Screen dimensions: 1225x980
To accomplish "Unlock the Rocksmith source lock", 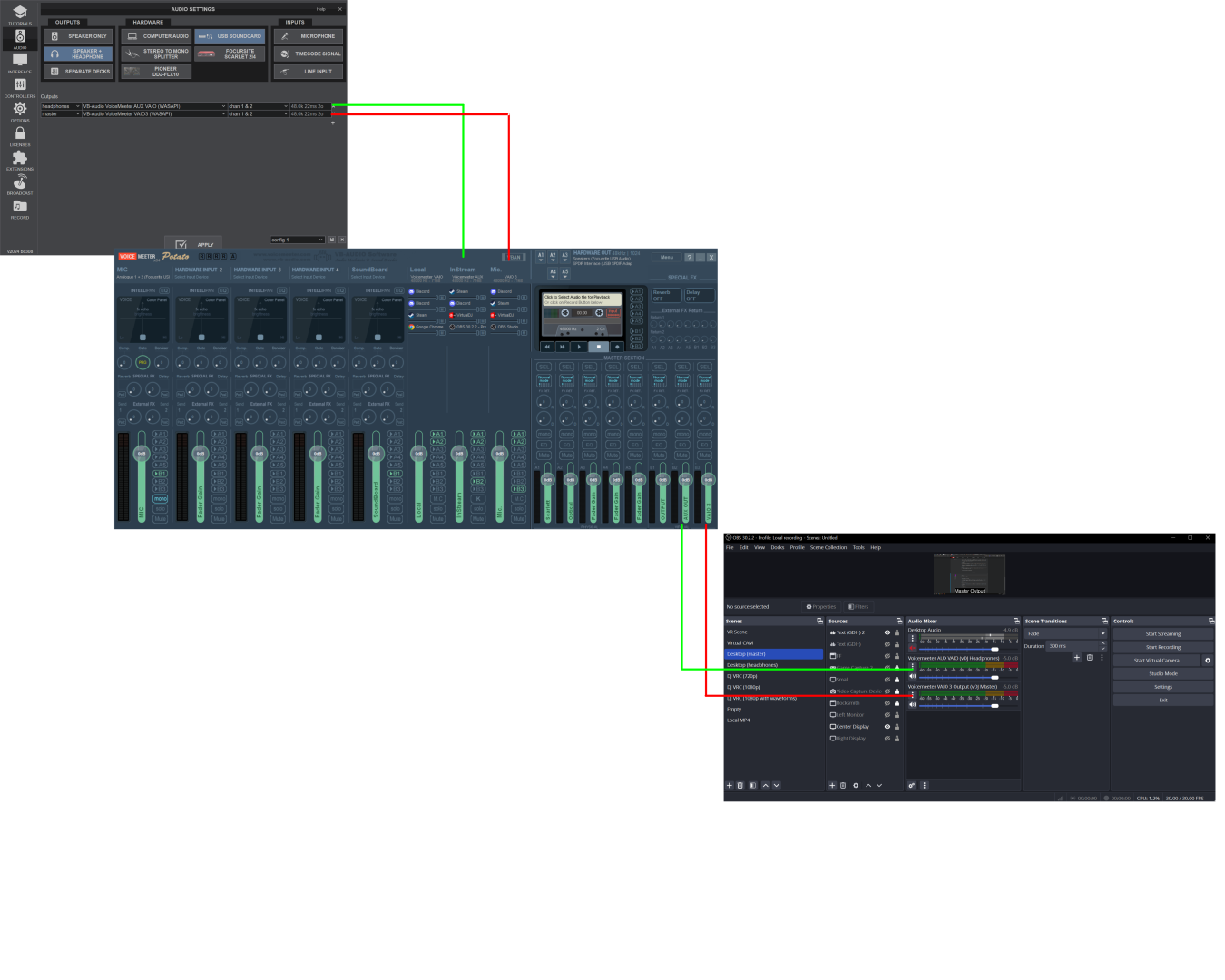I will (897, 703).
